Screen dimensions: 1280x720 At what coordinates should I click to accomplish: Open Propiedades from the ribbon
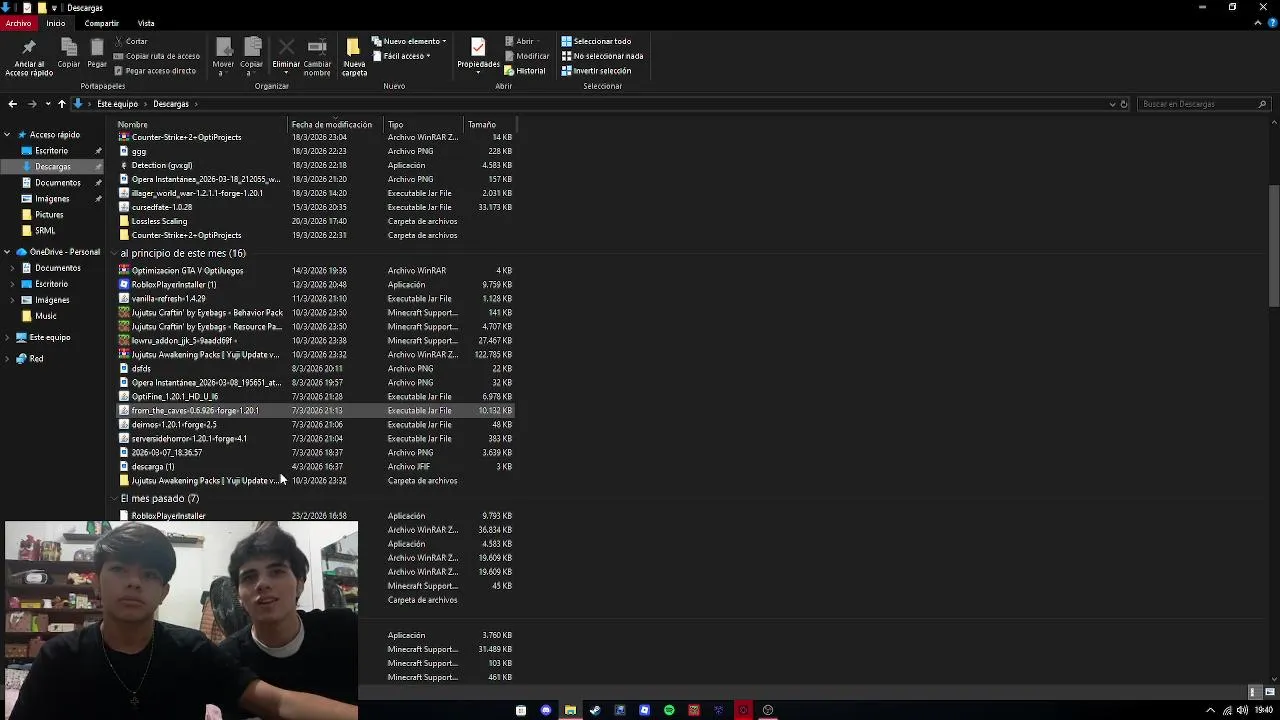pos(478,54)
